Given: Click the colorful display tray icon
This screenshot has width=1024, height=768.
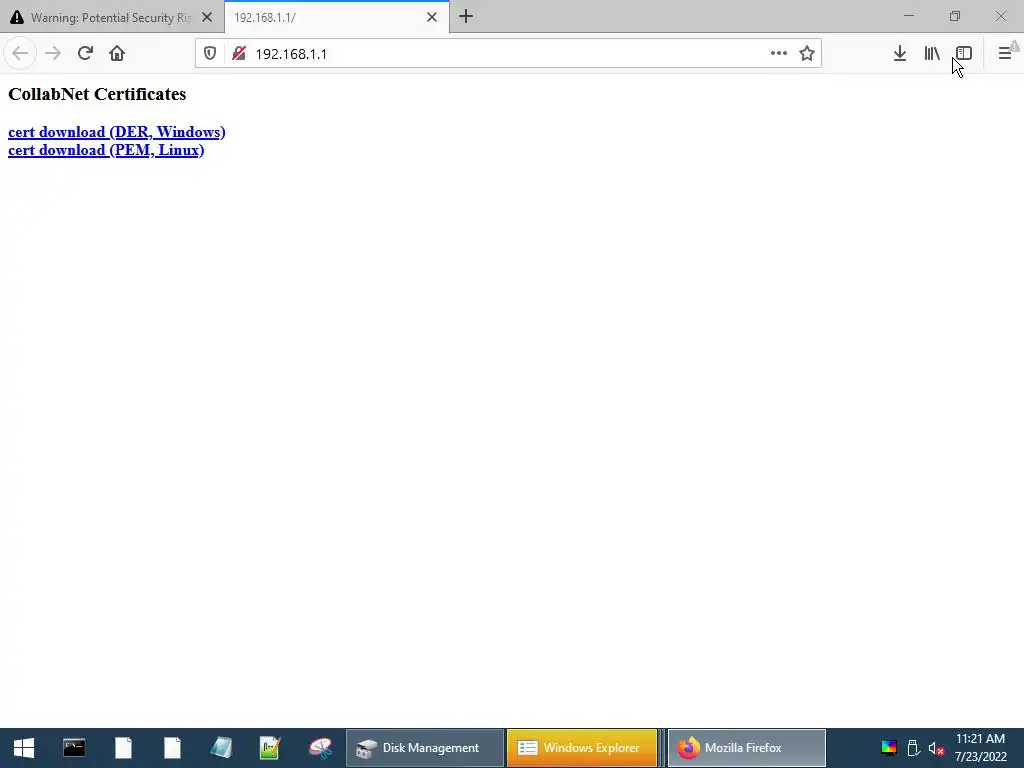Looking at the screenshot, I should pyautogui.click(x=889, y=748).
